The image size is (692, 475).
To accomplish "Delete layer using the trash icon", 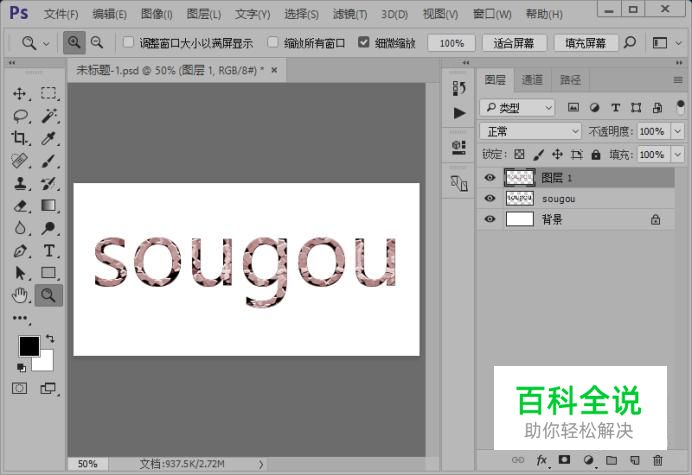I will tap(658, 460).
